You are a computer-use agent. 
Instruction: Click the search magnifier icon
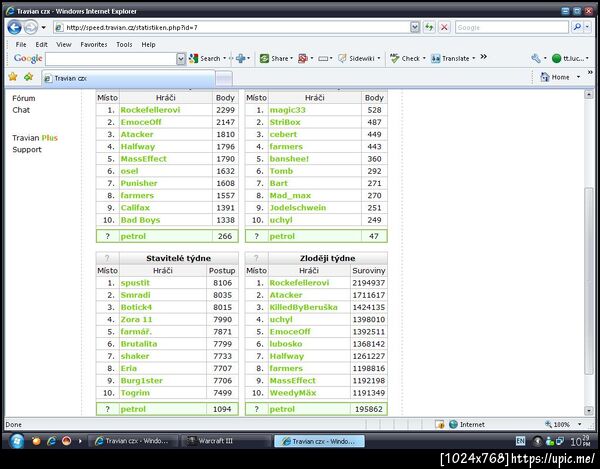pyautogui.click(x=577, y=27)
